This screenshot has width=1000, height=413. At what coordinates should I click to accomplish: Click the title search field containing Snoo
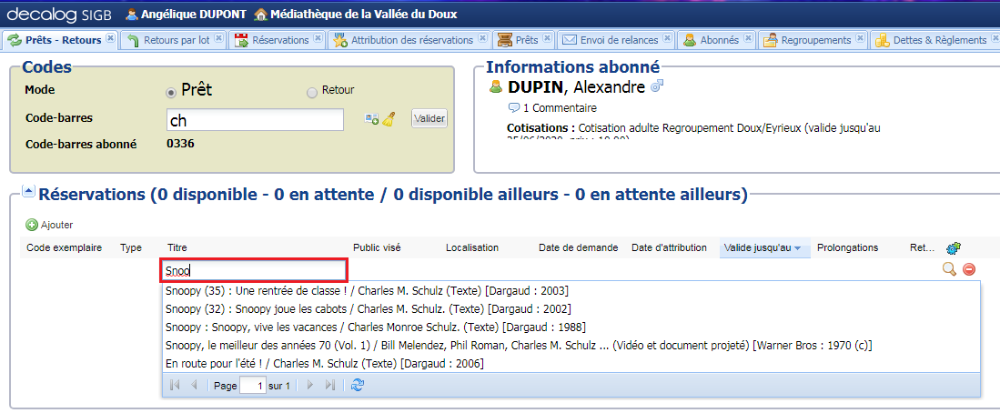tap(254, 270)
